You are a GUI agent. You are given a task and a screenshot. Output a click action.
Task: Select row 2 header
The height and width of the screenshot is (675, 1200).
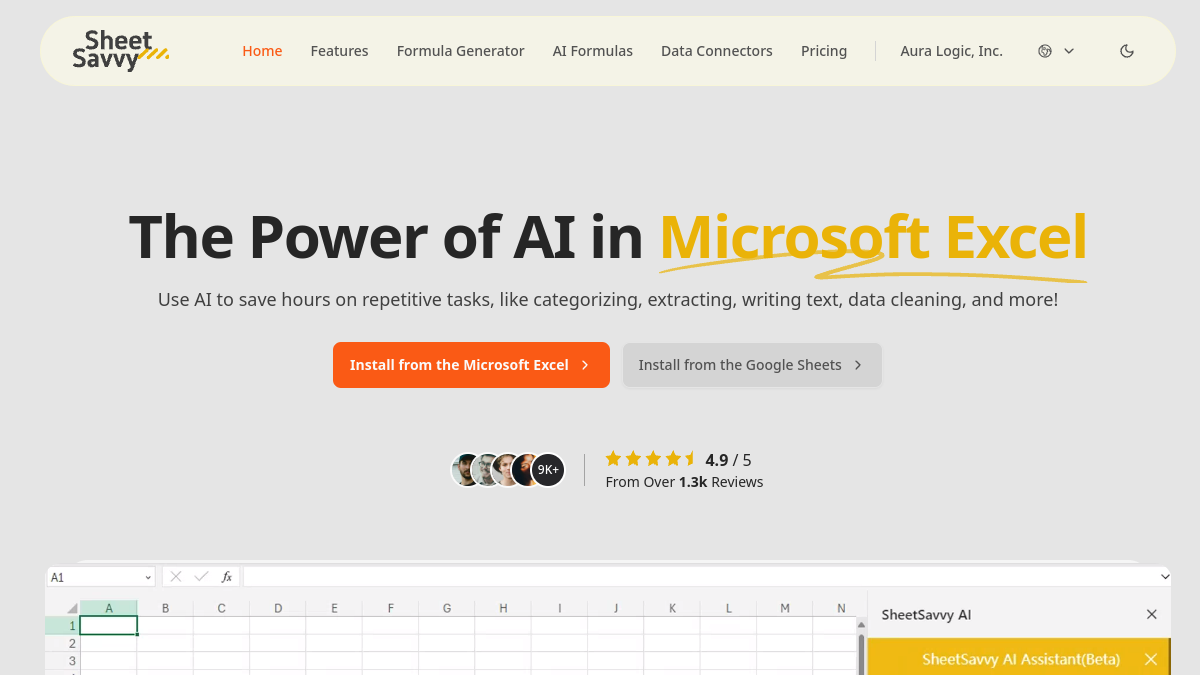click(63, 643)
